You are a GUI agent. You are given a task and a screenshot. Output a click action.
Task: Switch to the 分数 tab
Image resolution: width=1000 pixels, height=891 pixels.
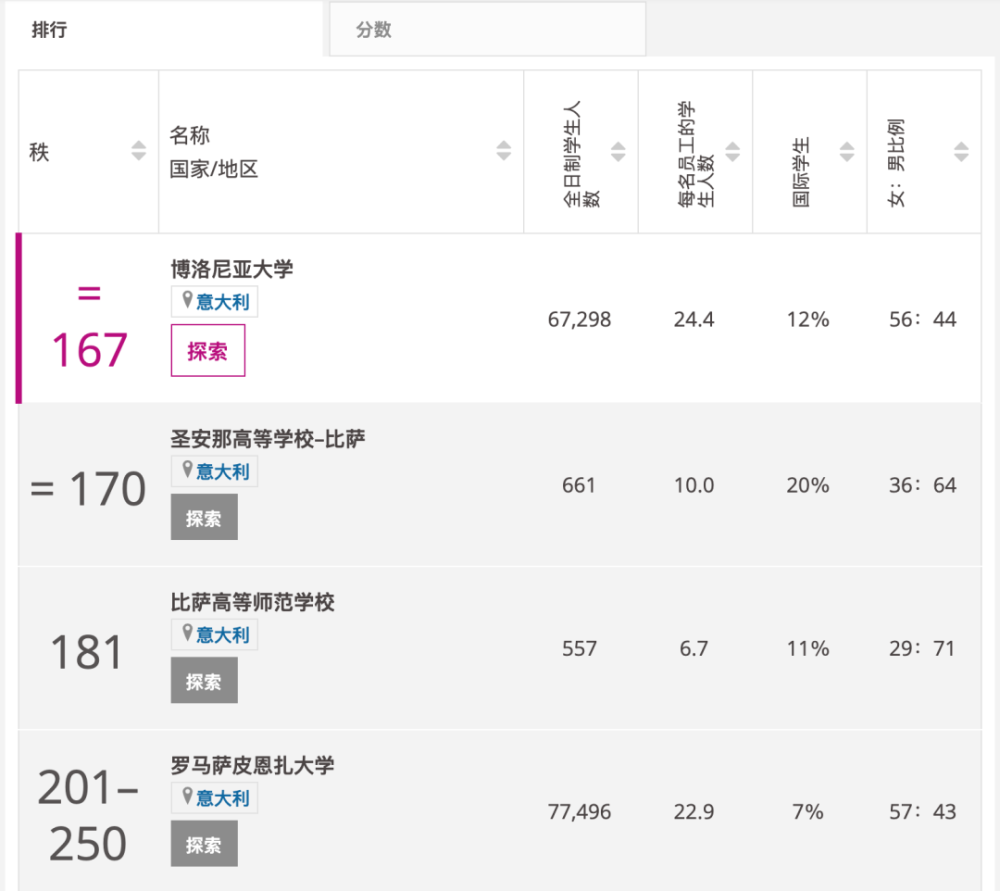487,29
